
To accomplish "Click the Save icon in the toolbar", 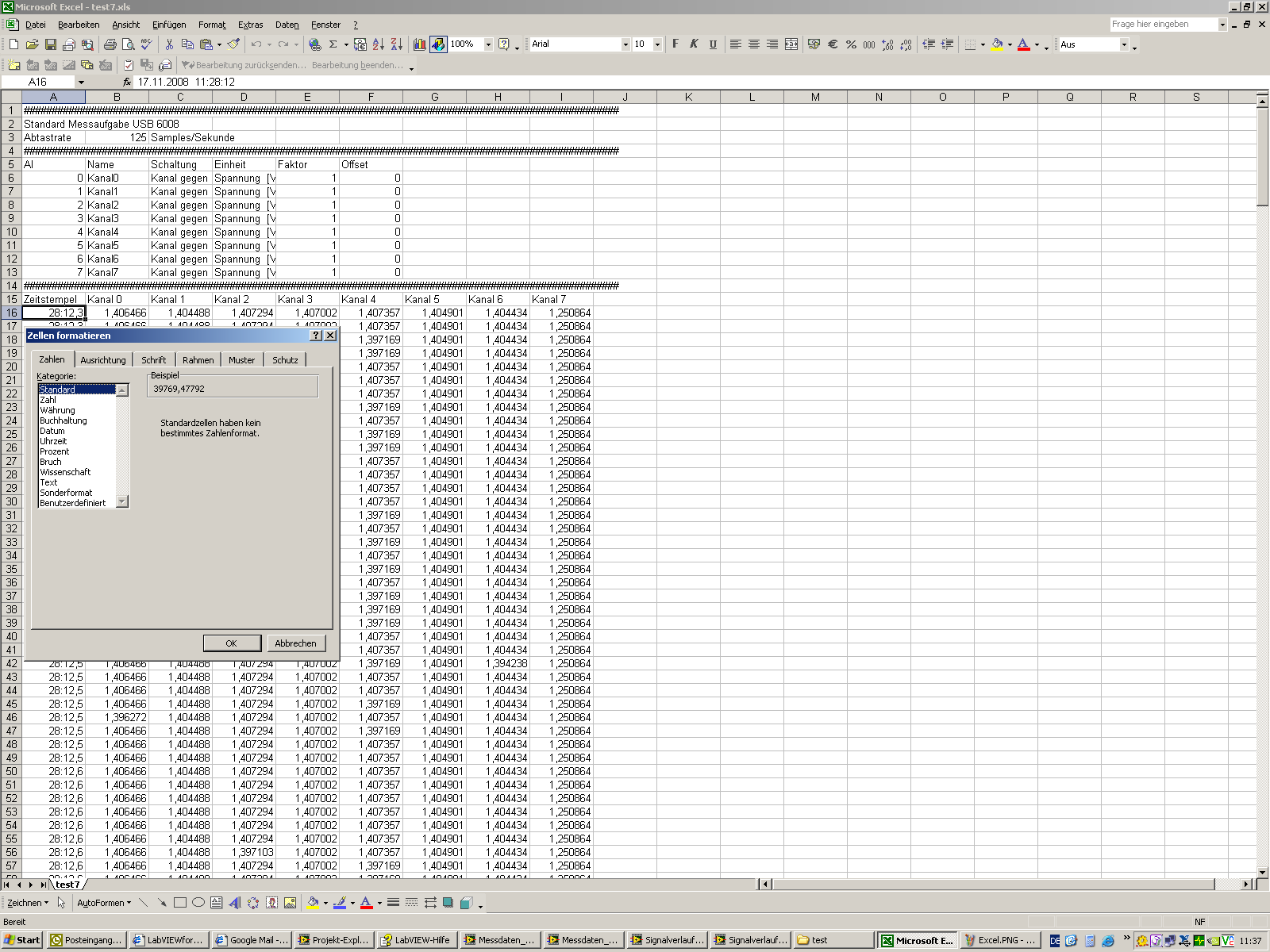I will click(51, 44).
